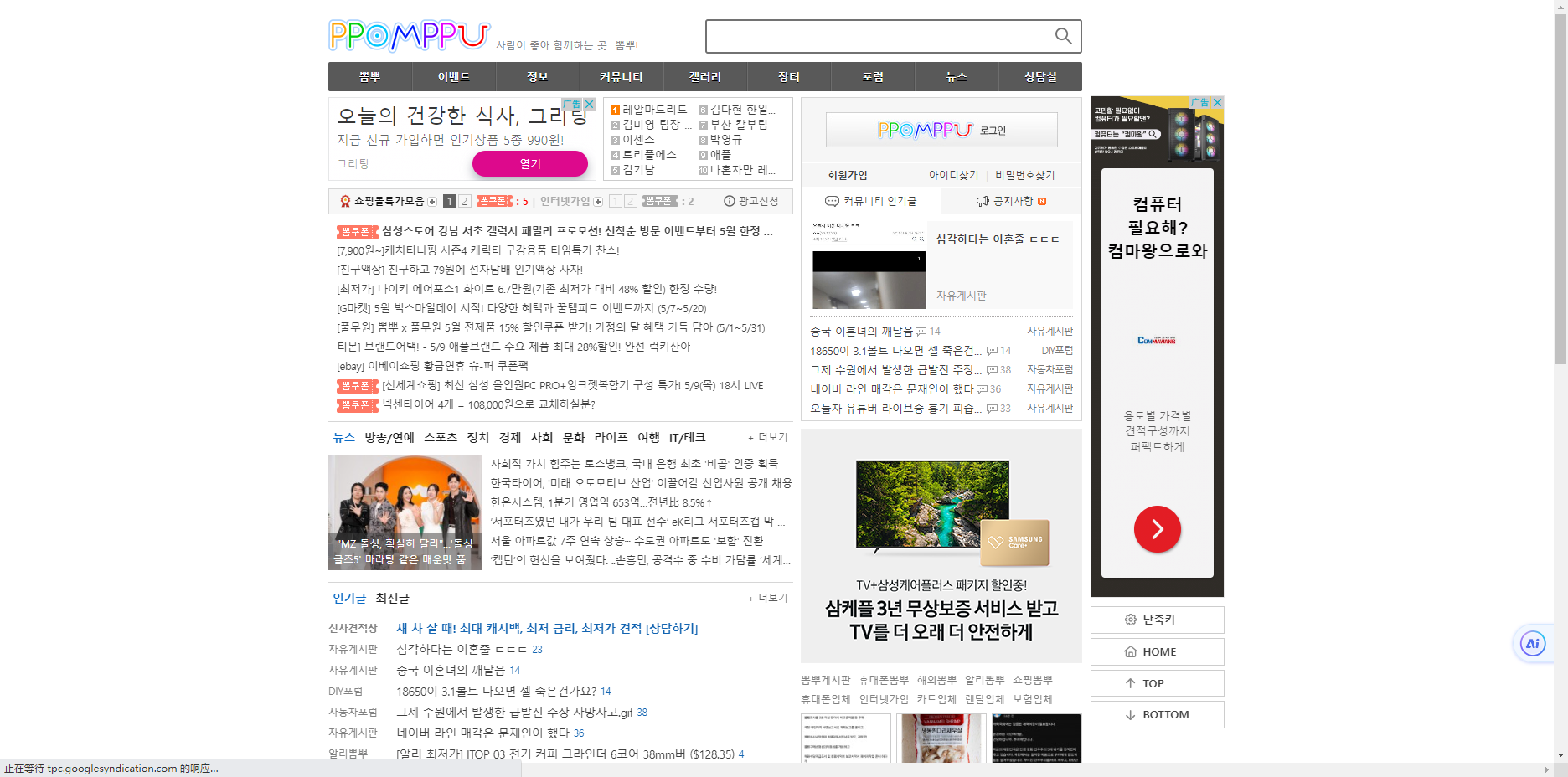This screenshot has height=777, width=1568.
Task: Open the 정보 main menu
Action: (x=538, y=77)
